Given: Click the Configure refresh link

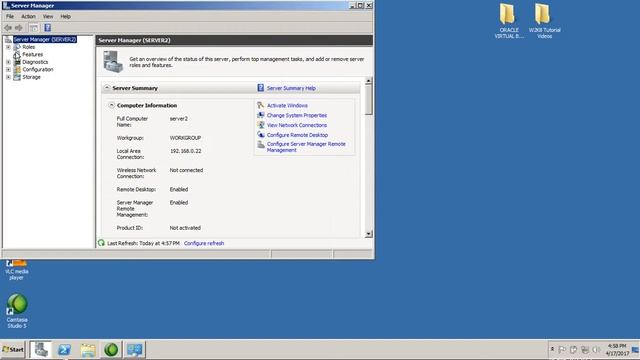Looking at the screenshot, I should pos(204,243).
